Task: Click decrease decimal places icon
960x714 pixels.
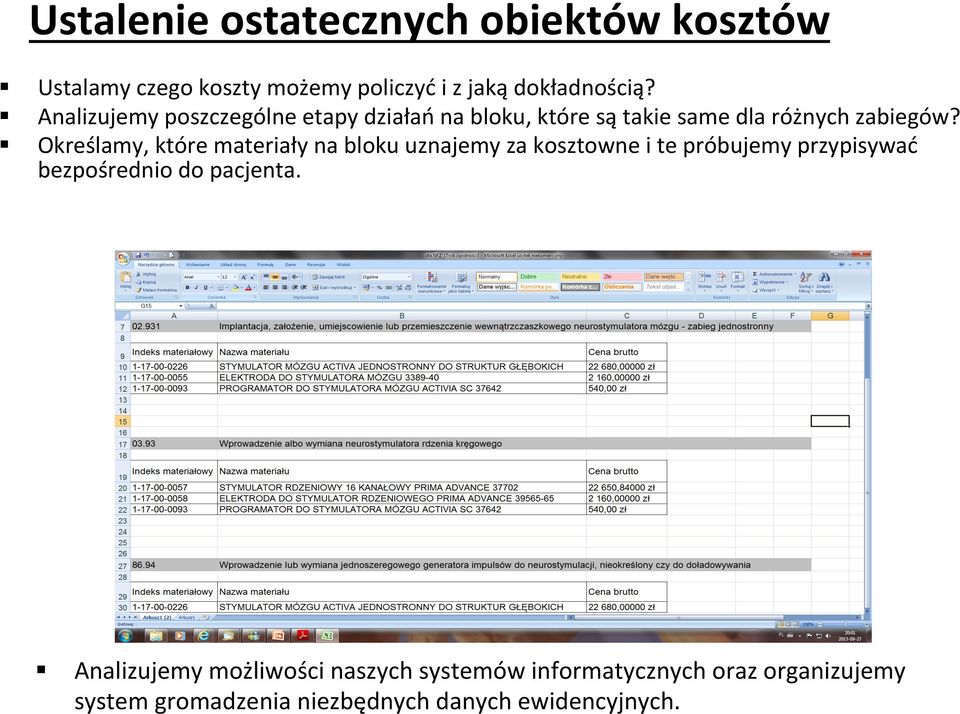Action: tap(408, 287)
